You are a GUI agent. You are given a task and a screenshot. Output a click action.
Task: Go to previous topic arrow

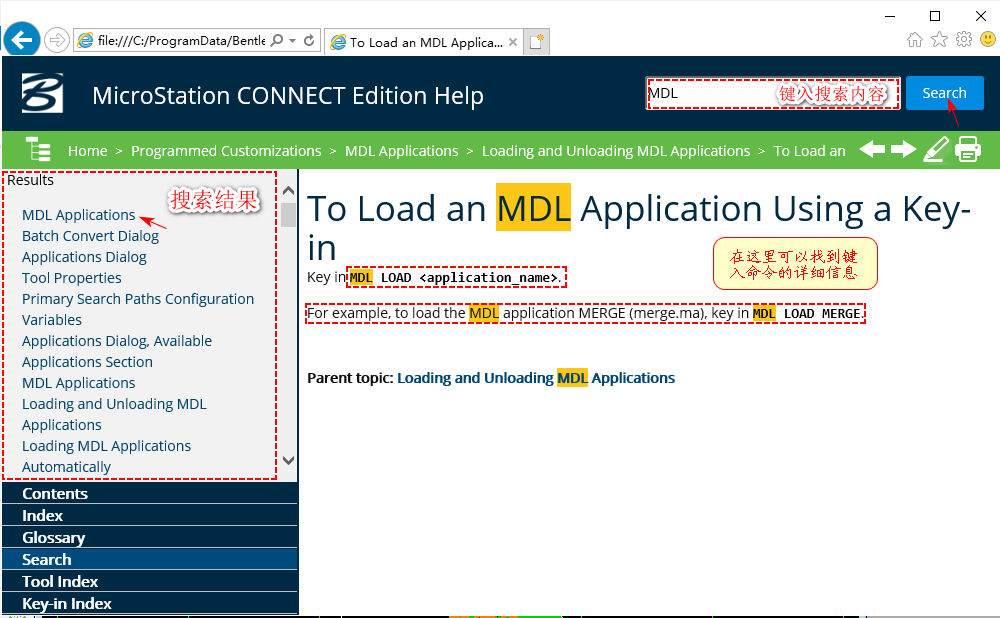pyautogui.click(x=872, y=150)
